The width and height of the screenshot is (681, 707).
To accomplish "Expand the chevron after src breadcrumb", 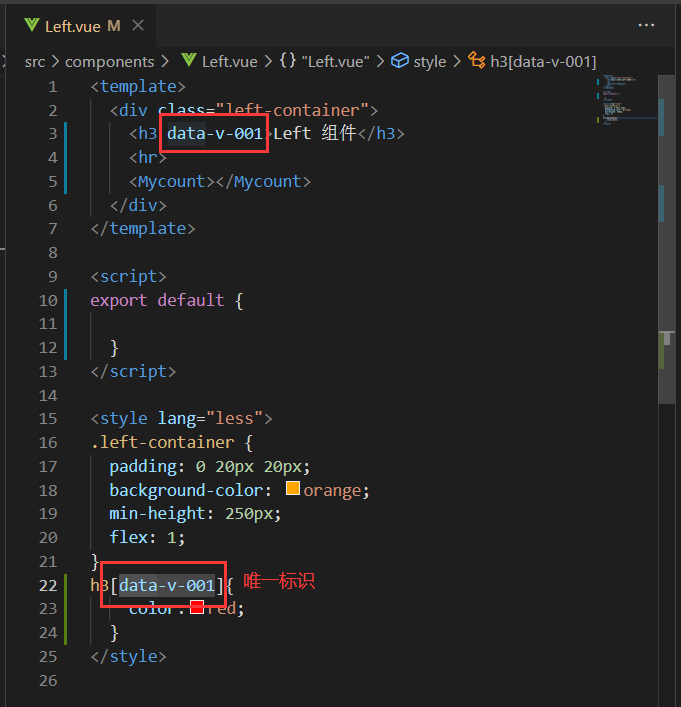I will click(55, 62).
